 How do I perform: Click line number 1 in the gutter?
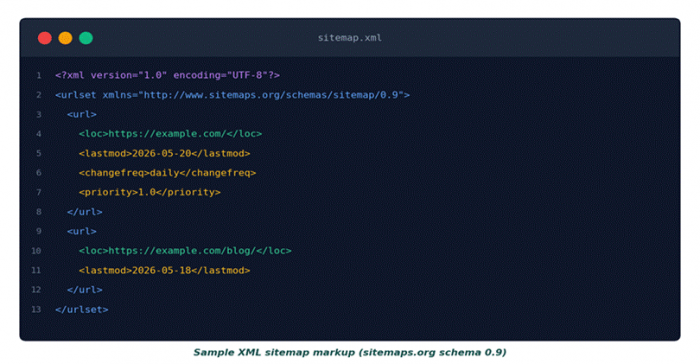pos(39,75)
